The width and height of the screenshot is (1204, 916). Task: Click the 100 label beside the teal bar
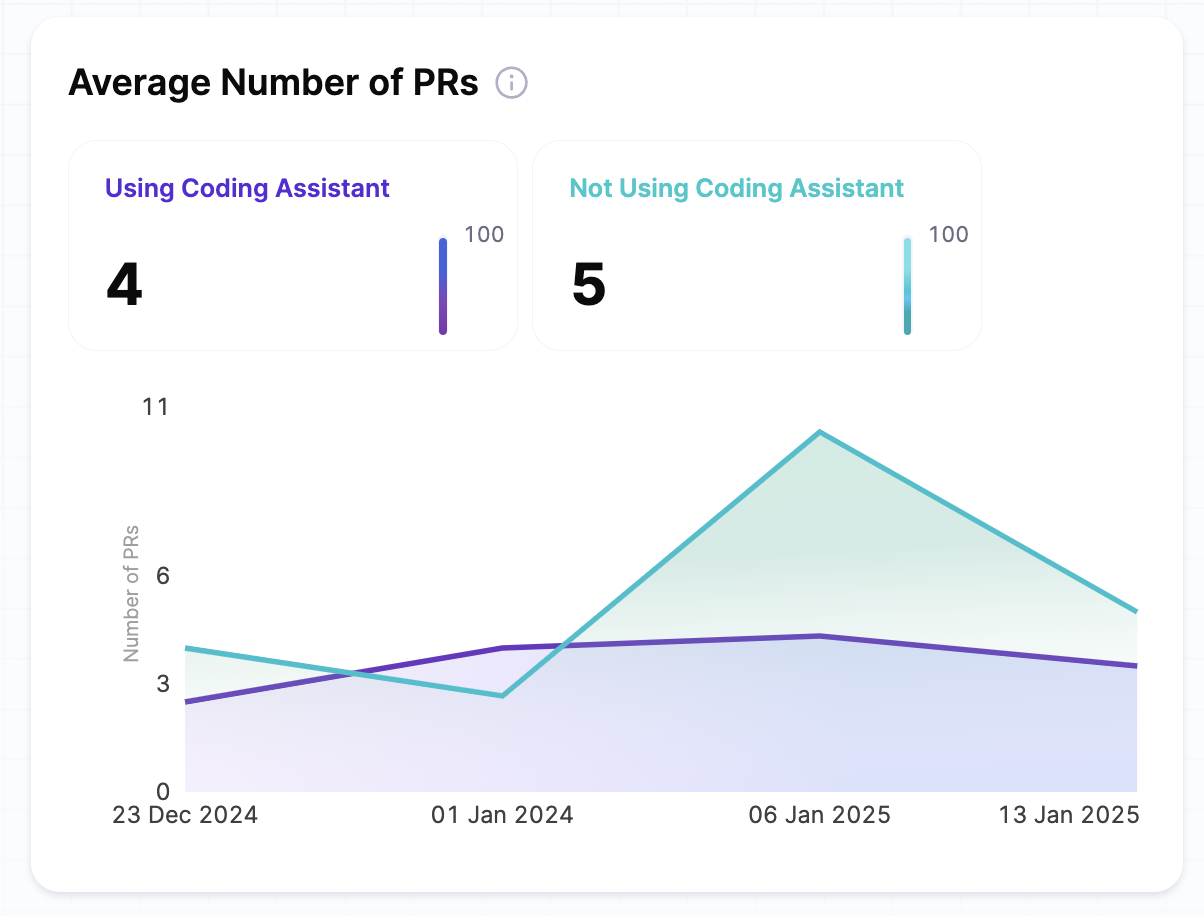click(x=948, y=235)
